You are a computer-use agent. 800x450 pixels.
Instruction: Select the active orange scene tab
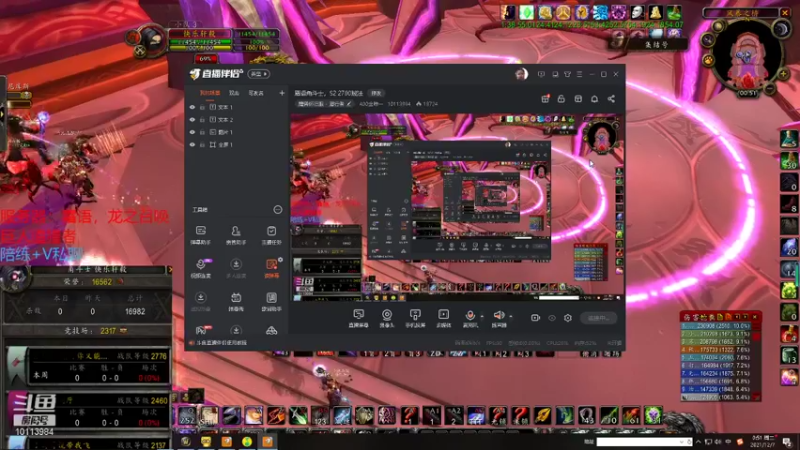[210, 93]
